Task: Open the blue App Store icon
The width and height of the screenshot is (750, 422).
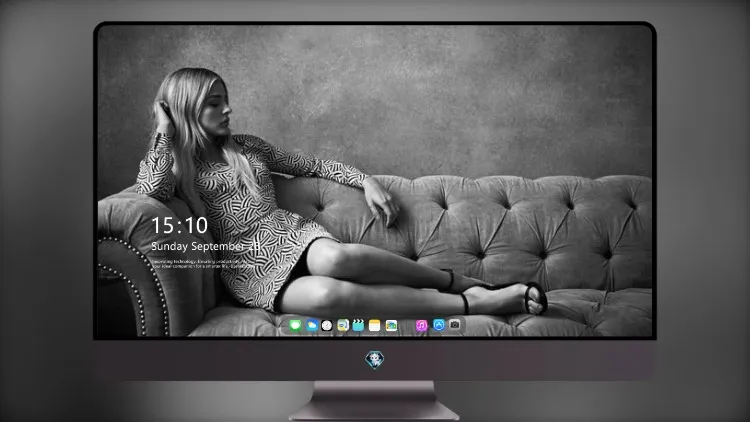Action: [439, 325]
